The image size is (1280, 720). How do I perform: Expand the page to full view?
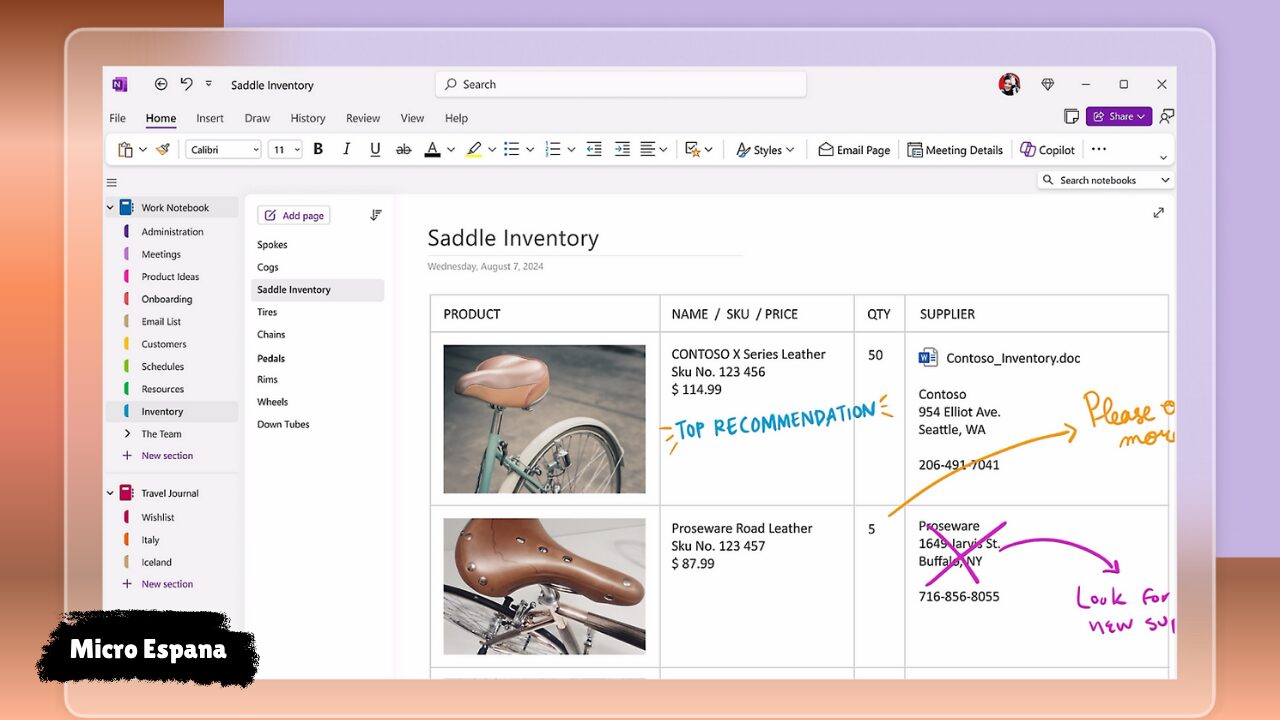(x=1158, y=213)
